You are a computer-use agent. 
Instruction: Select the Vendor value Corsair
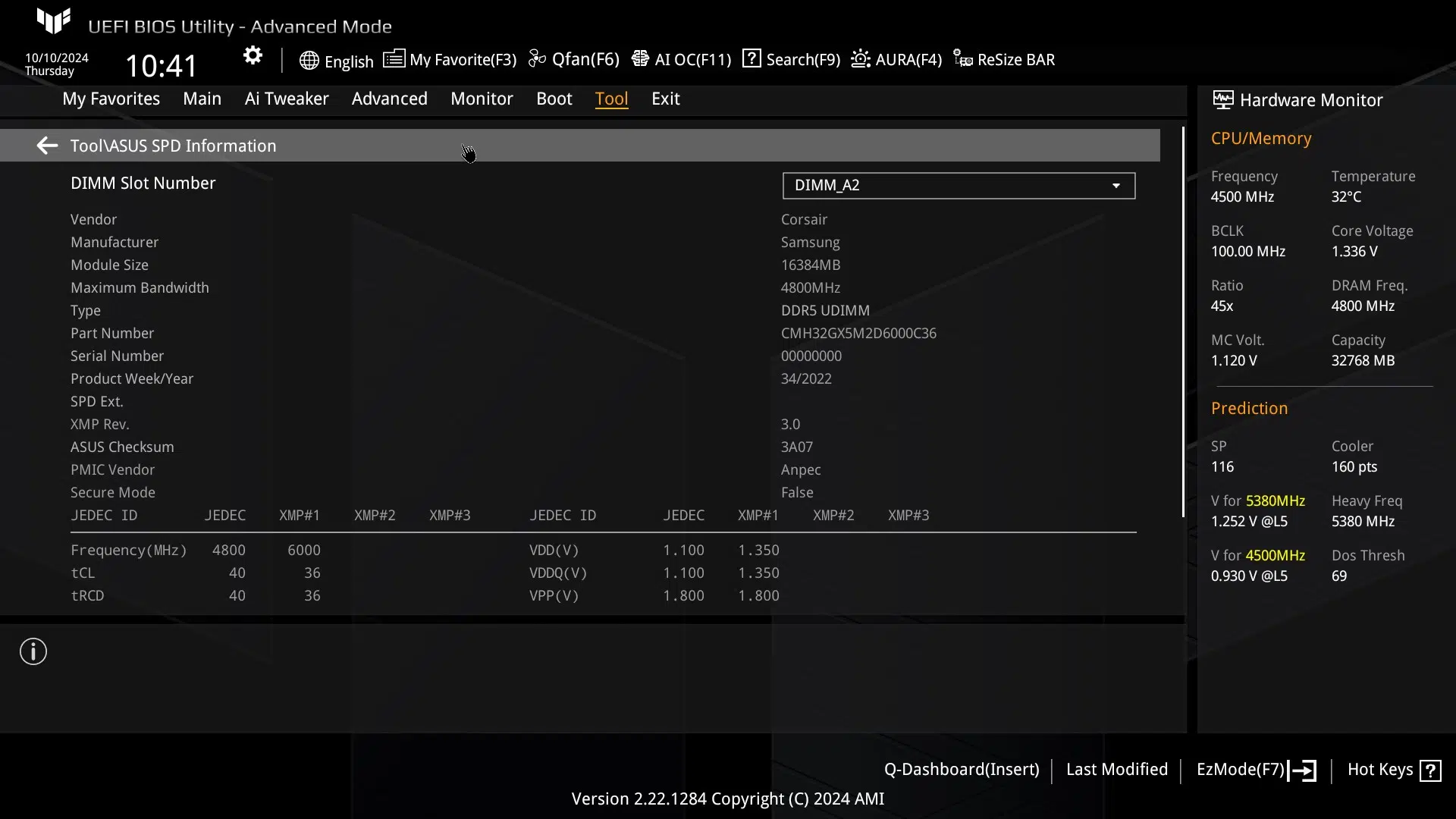(804, 219)
